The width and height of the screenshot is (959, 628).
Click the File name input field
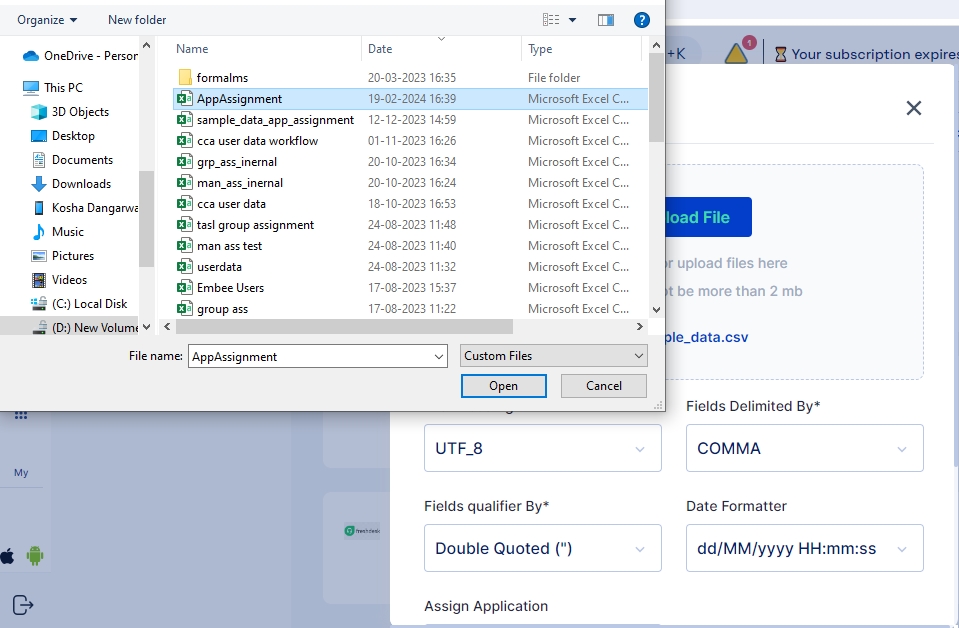point(310,356)
